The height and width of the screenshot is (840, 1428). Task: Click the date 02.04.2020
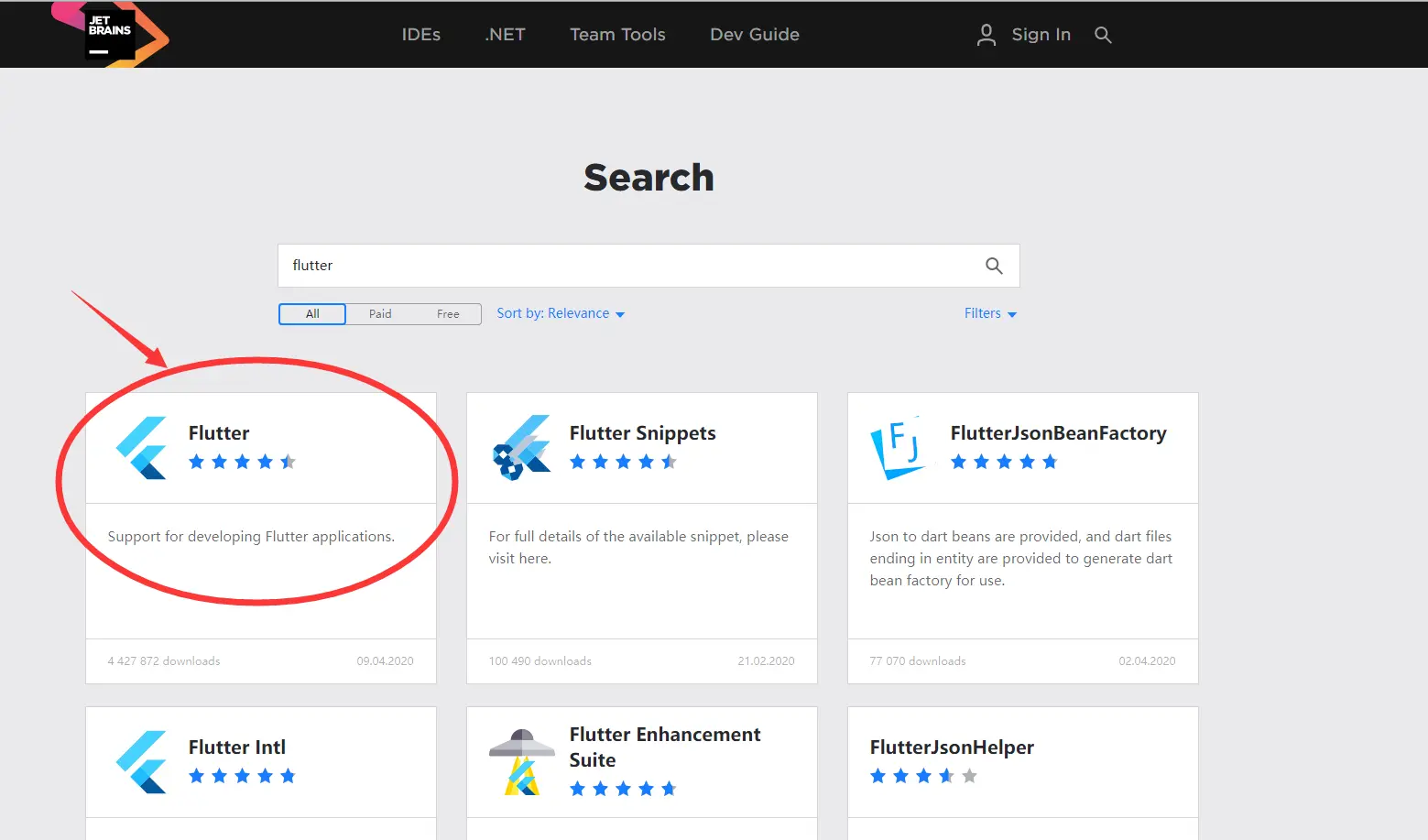click(1147, 661)
